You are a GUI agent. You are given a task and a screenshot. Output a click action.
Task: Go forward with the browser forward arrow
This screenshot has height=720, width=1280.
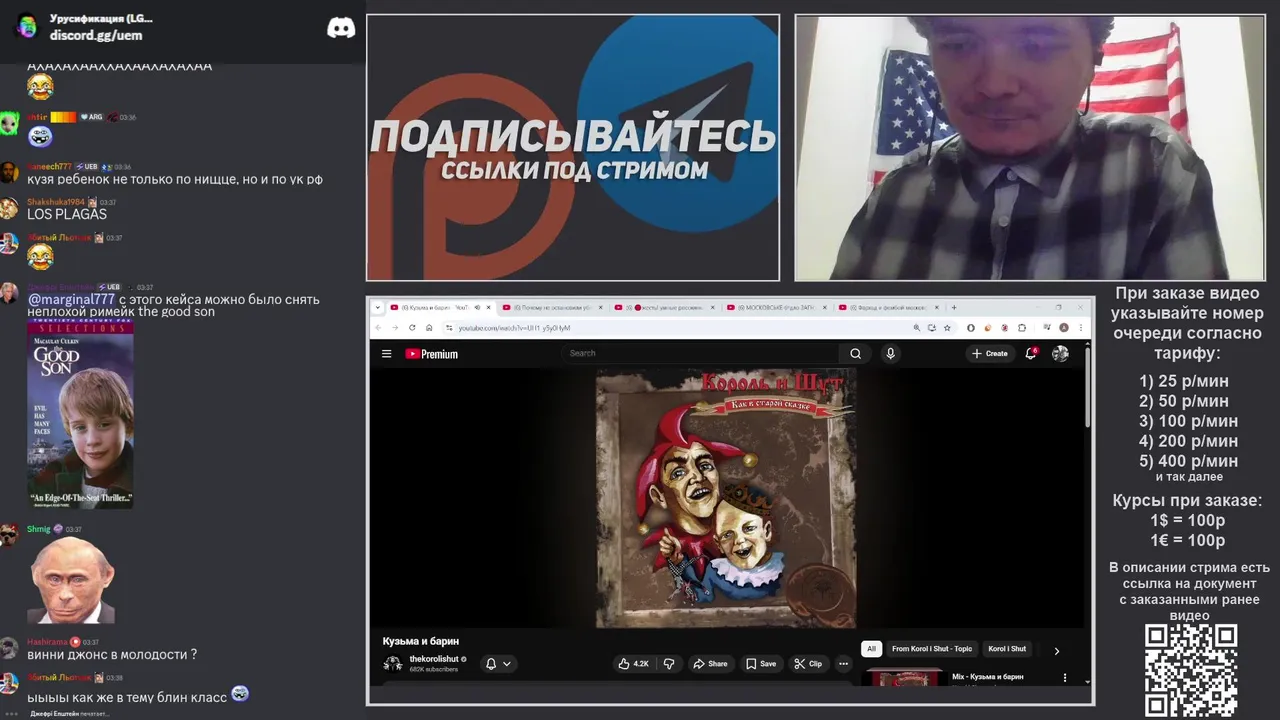click(x=395, y=328)
